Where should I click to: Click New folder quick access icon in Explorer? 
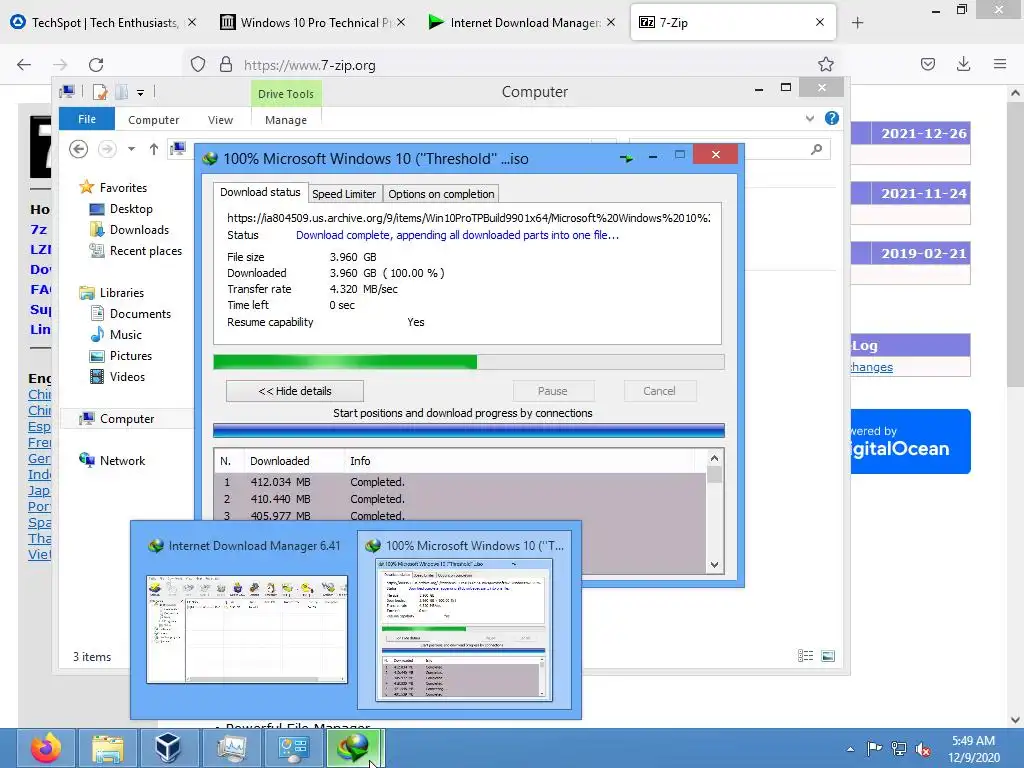click(x=121, y=92)
